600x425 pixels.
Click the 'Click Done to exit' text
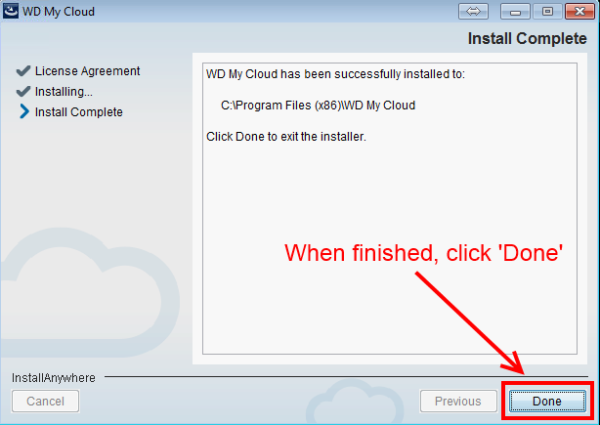[286, 137]
